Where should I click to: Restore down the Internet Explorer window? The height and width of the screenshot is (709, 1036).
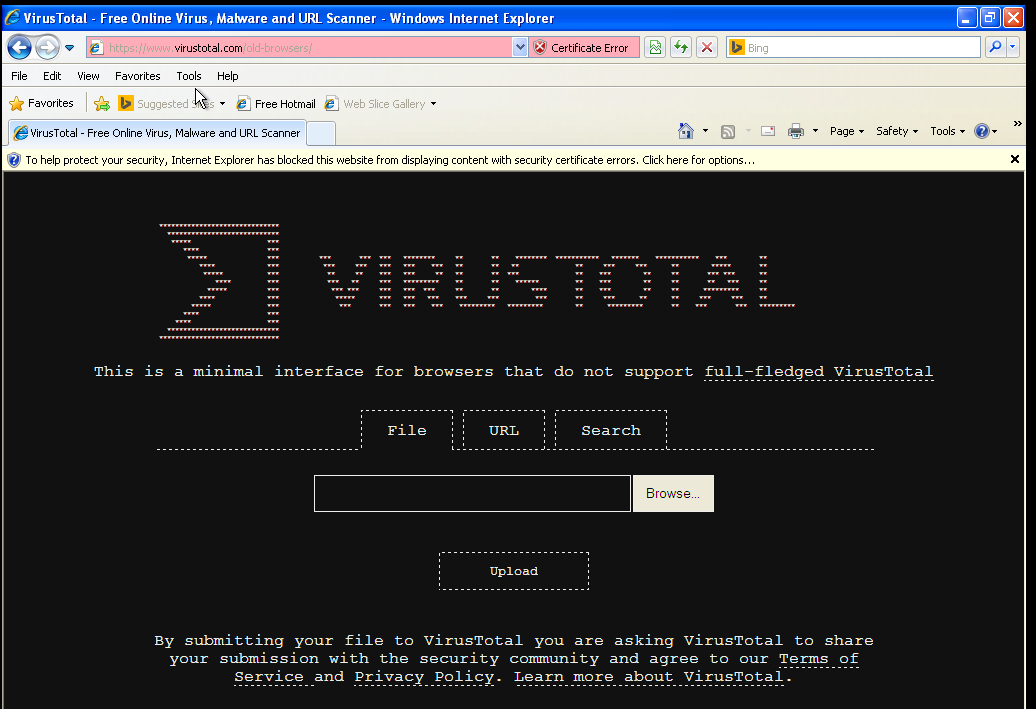pos(990,18)
